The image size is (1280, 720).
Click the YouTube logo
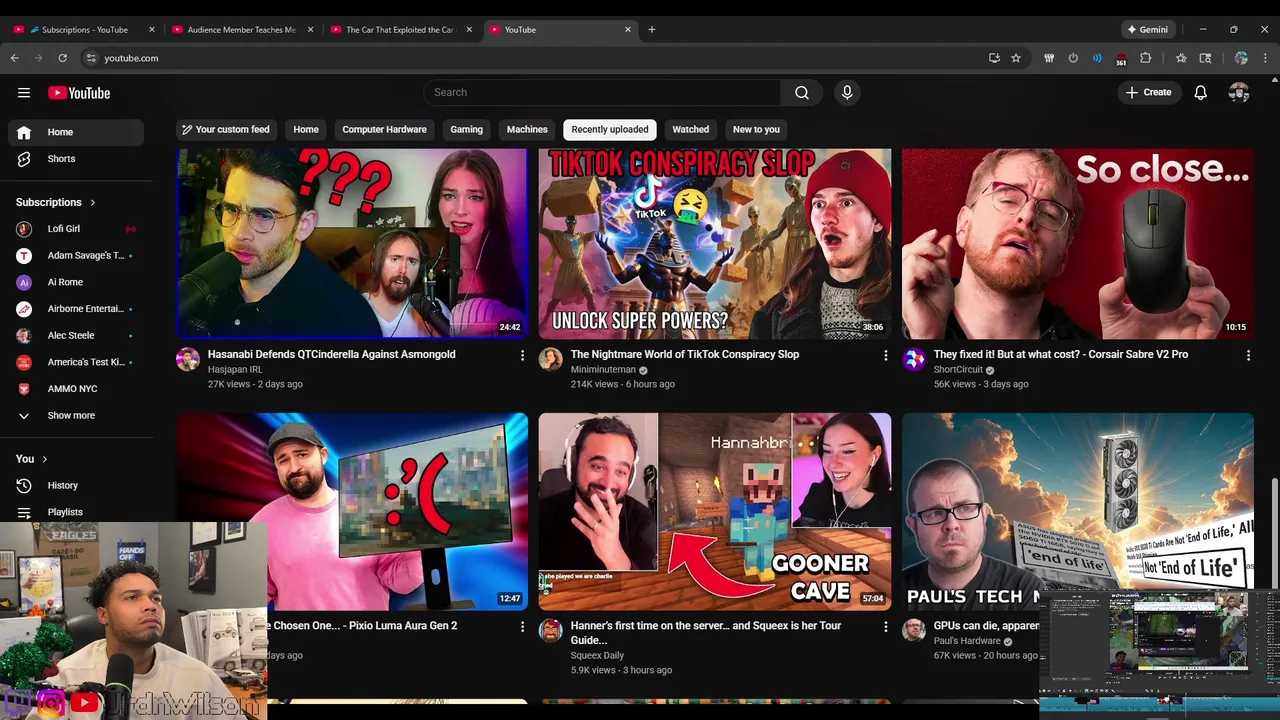coord(79,93)
